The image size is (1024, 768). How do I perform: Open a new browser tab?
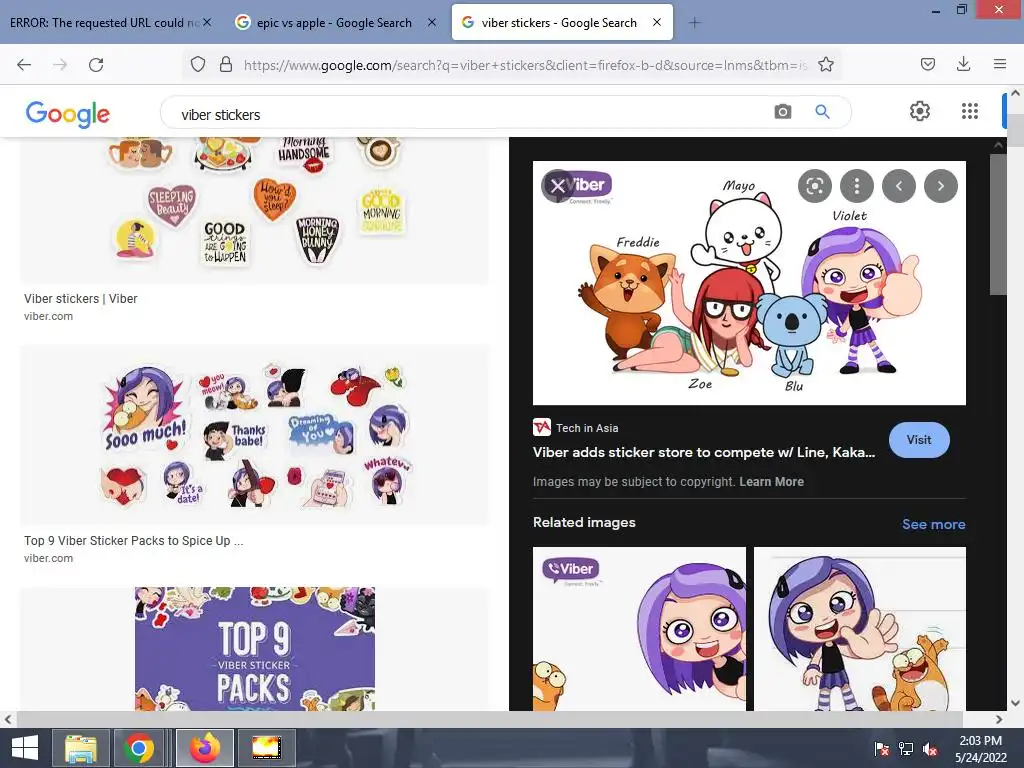coord(694,23)
